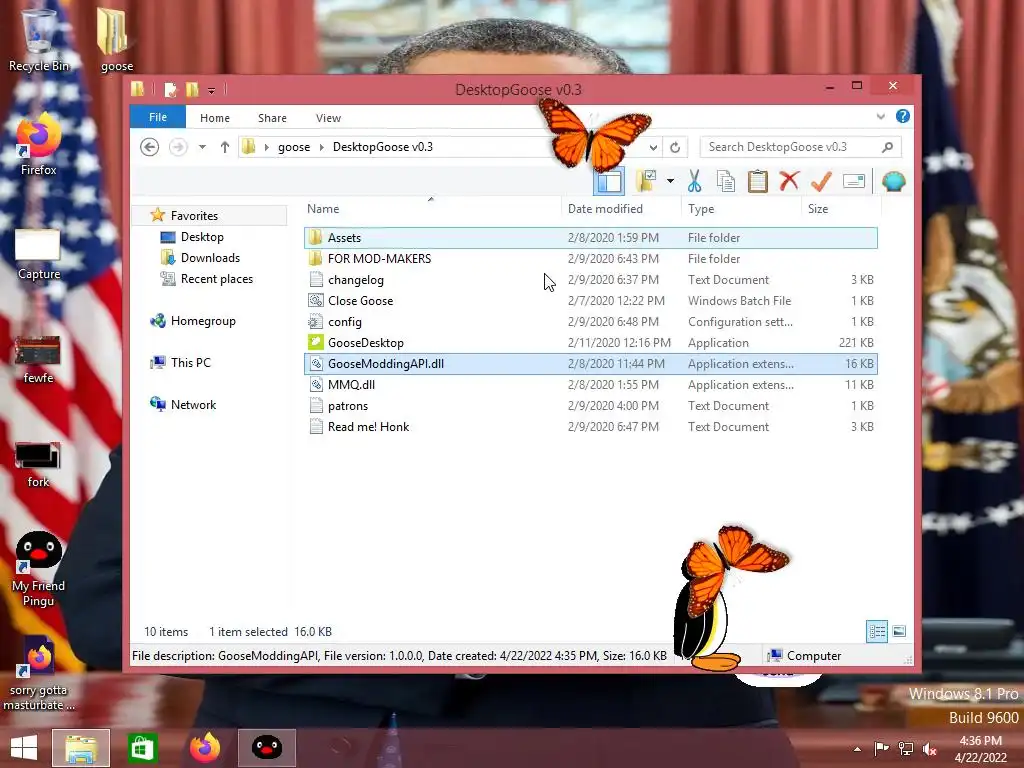
Task: Select the GooseModdingAPI.dll file
Action: click(x=590, y=364)
